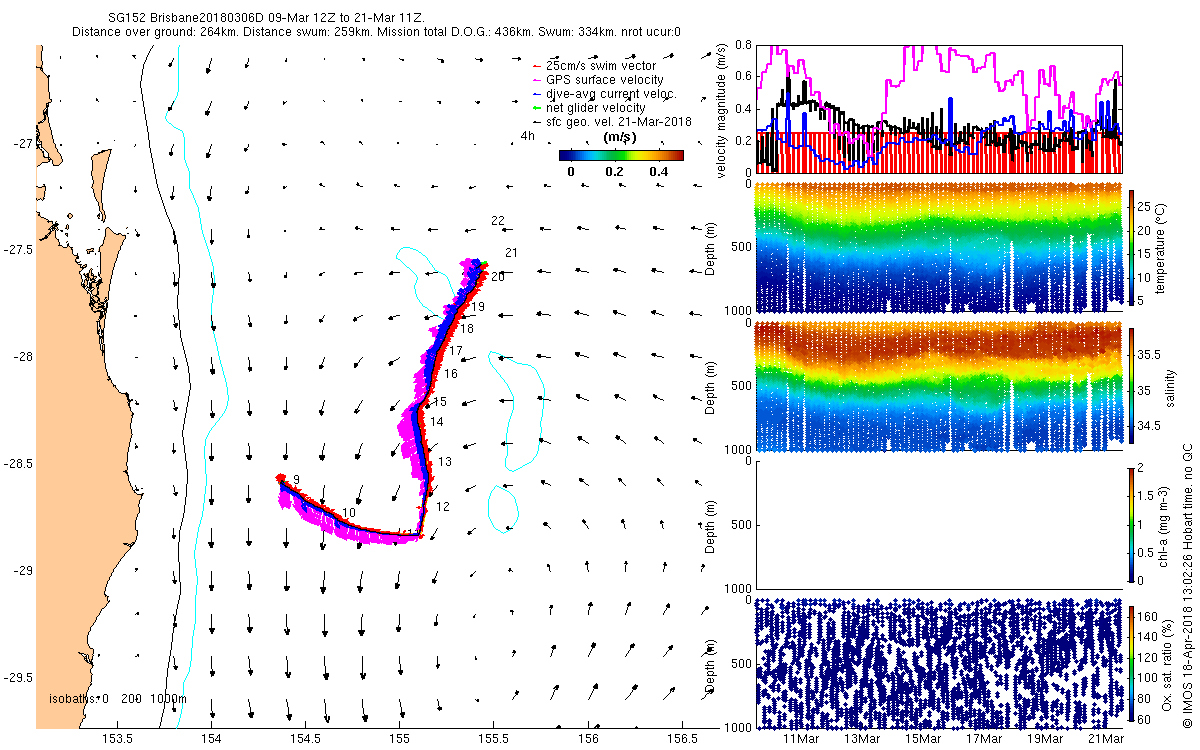
Task: Click day marker '18' on the glider track
Action: pos(467,329)
